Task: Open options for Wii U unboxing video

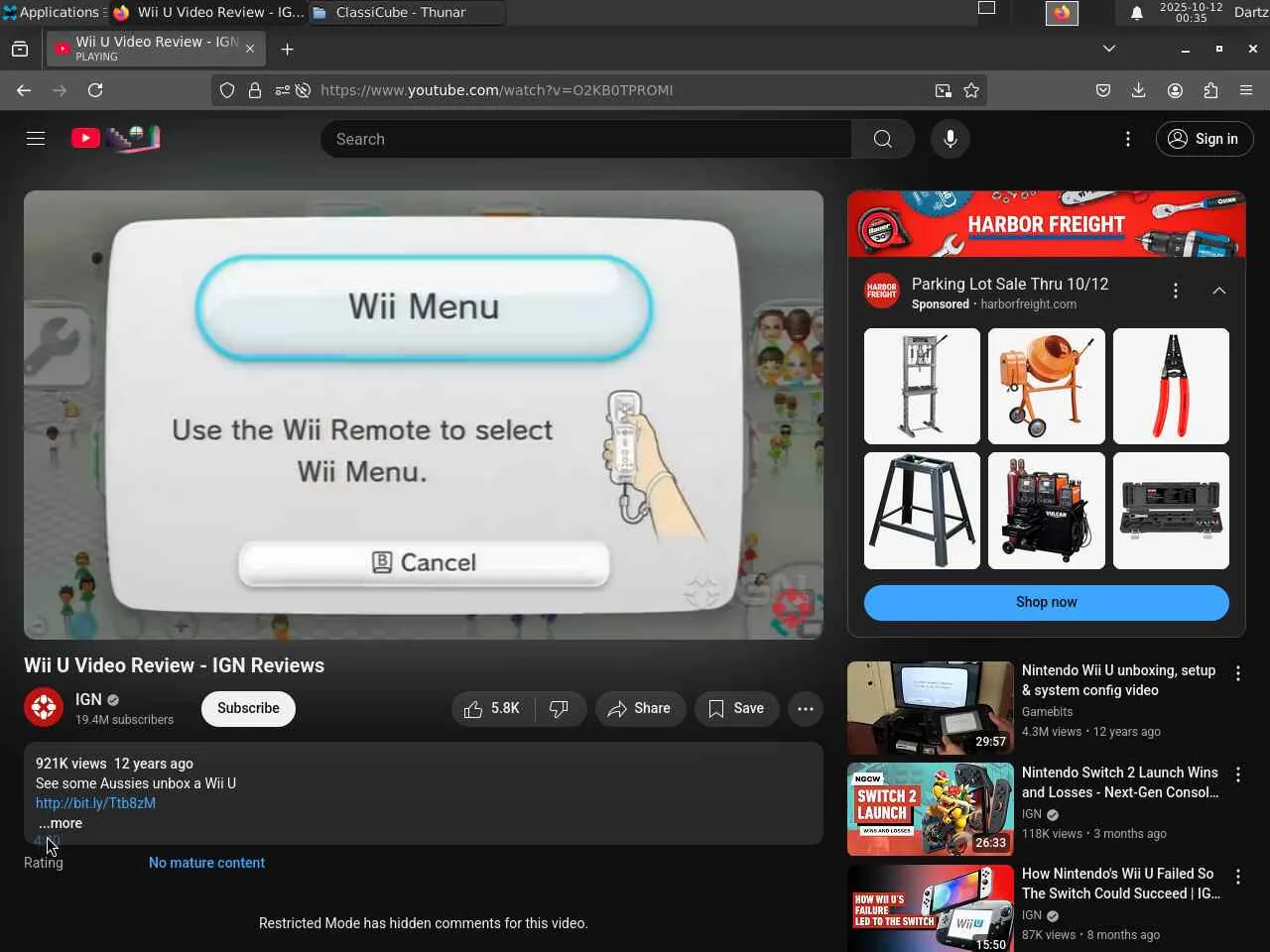Action: [x=1237, y=673]
